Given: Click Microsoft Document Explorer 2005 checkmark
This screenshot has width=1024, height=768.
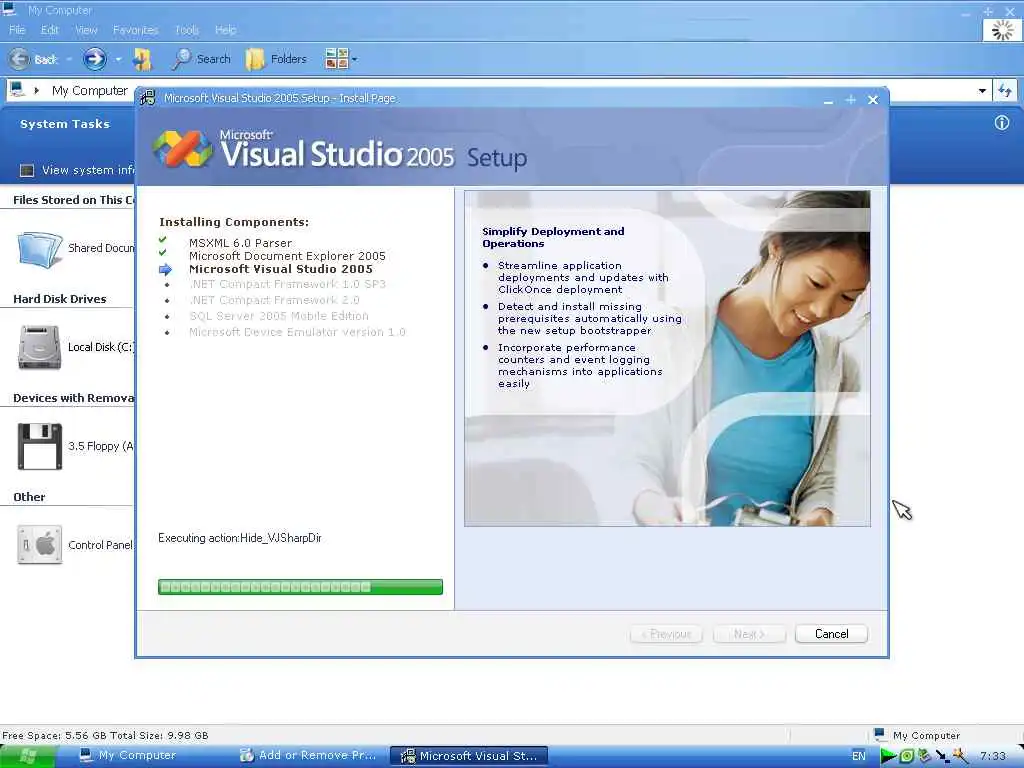Looking at the screenshot, I should [163, 253].
